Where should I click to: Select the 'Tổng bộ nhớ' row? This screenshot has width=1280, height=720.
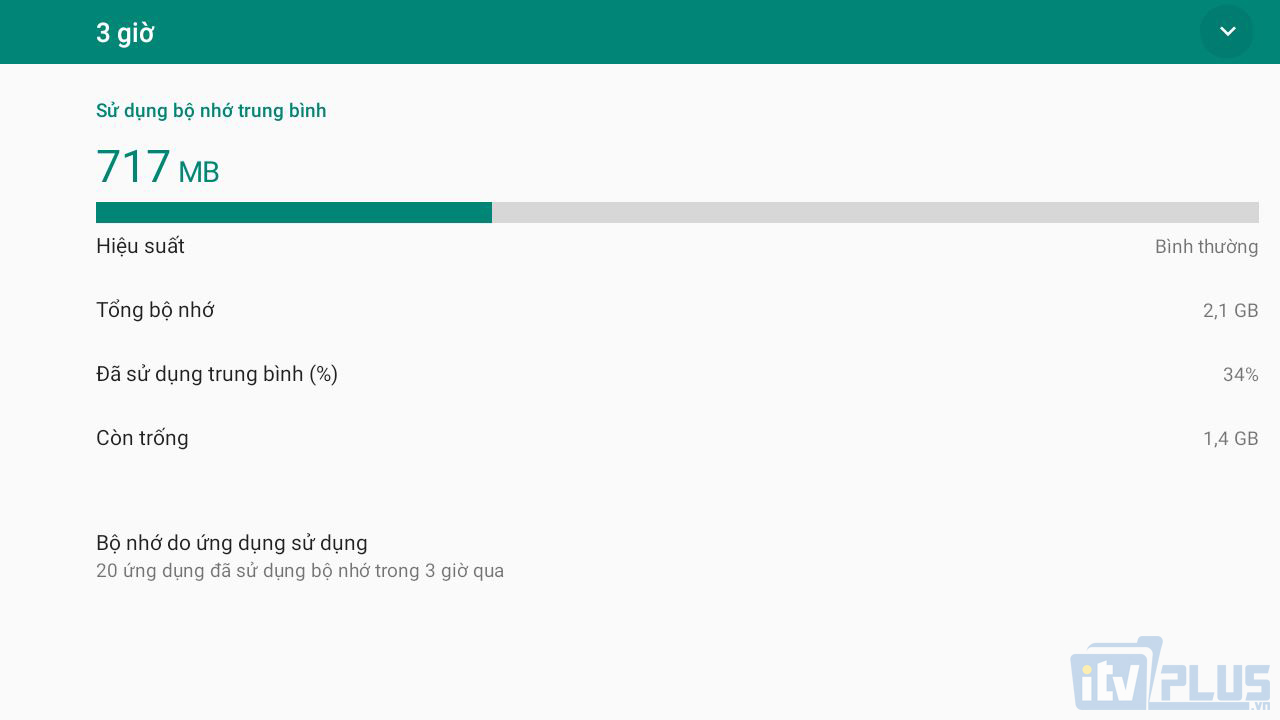[640, 310]
